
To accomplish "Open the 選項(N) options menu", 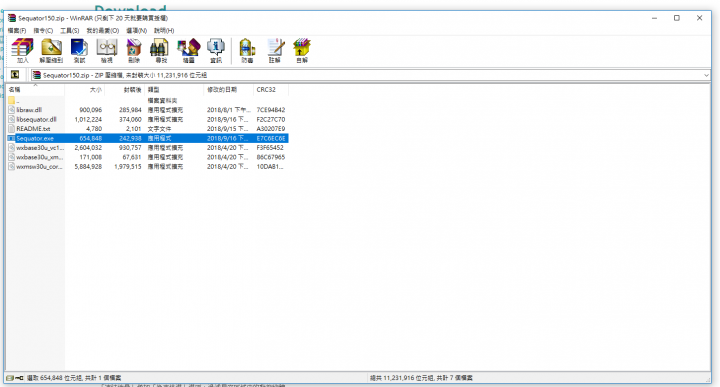I will click(136, 30).
